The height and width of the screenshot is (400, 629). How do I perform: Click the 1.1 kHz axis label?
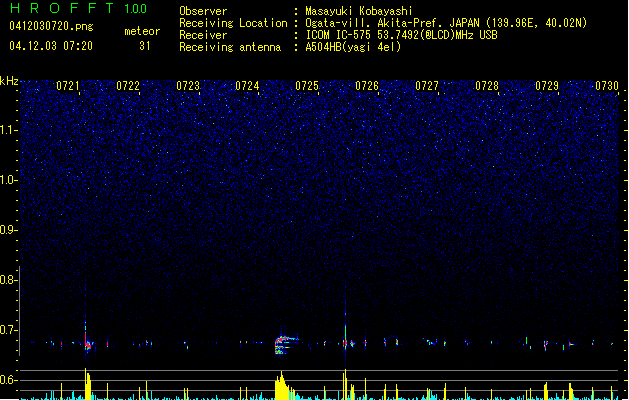(x=9, y=130)
